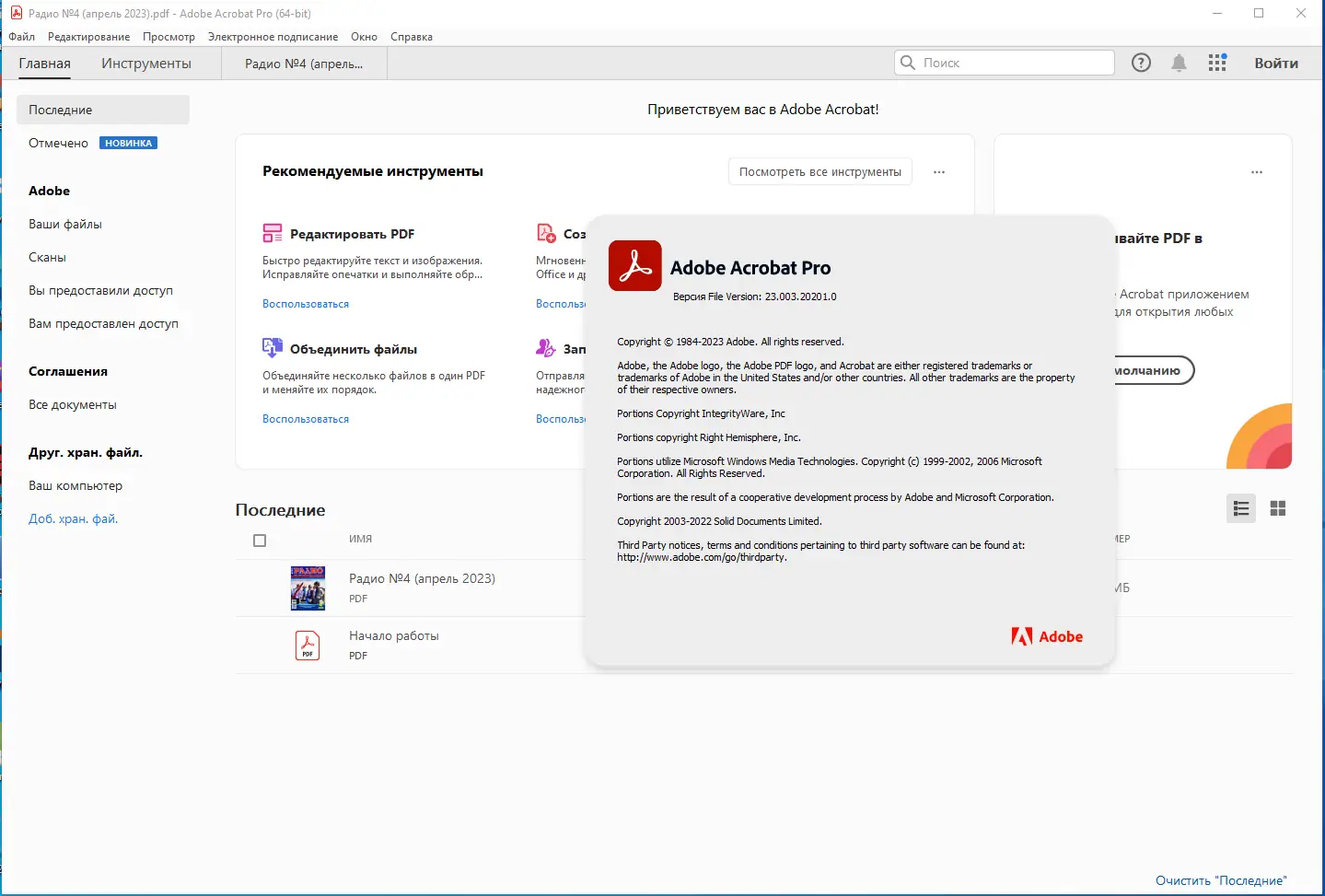Image resolution: width=1325 pixels, height=896 pixels.
Task: Tick the select-all checkbox in Последние list
Action: [260, 541]
